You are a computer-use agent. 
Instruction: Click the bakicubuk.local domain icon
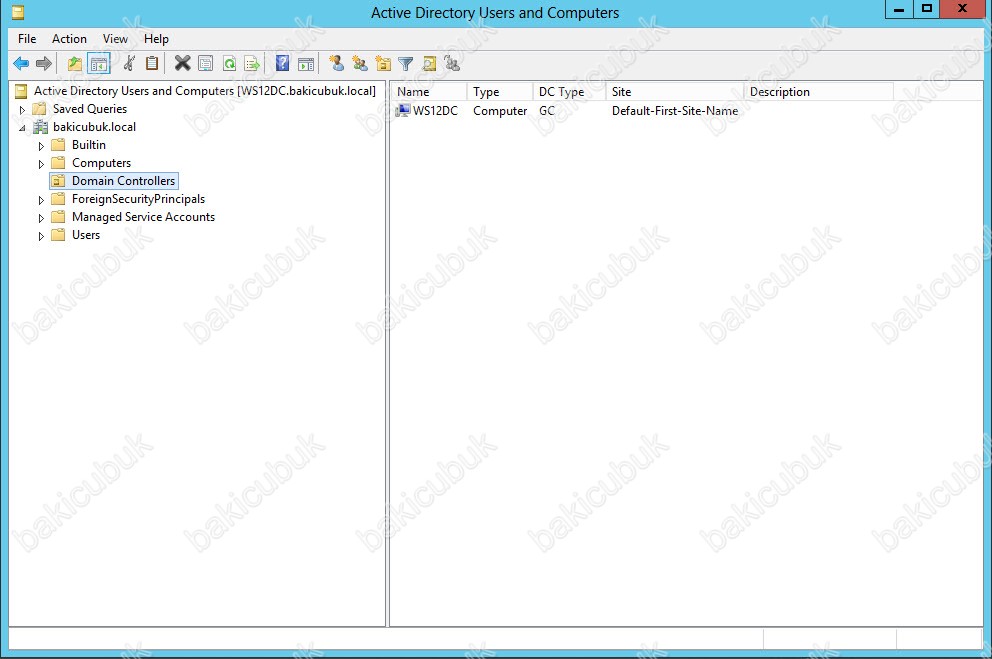40,127
